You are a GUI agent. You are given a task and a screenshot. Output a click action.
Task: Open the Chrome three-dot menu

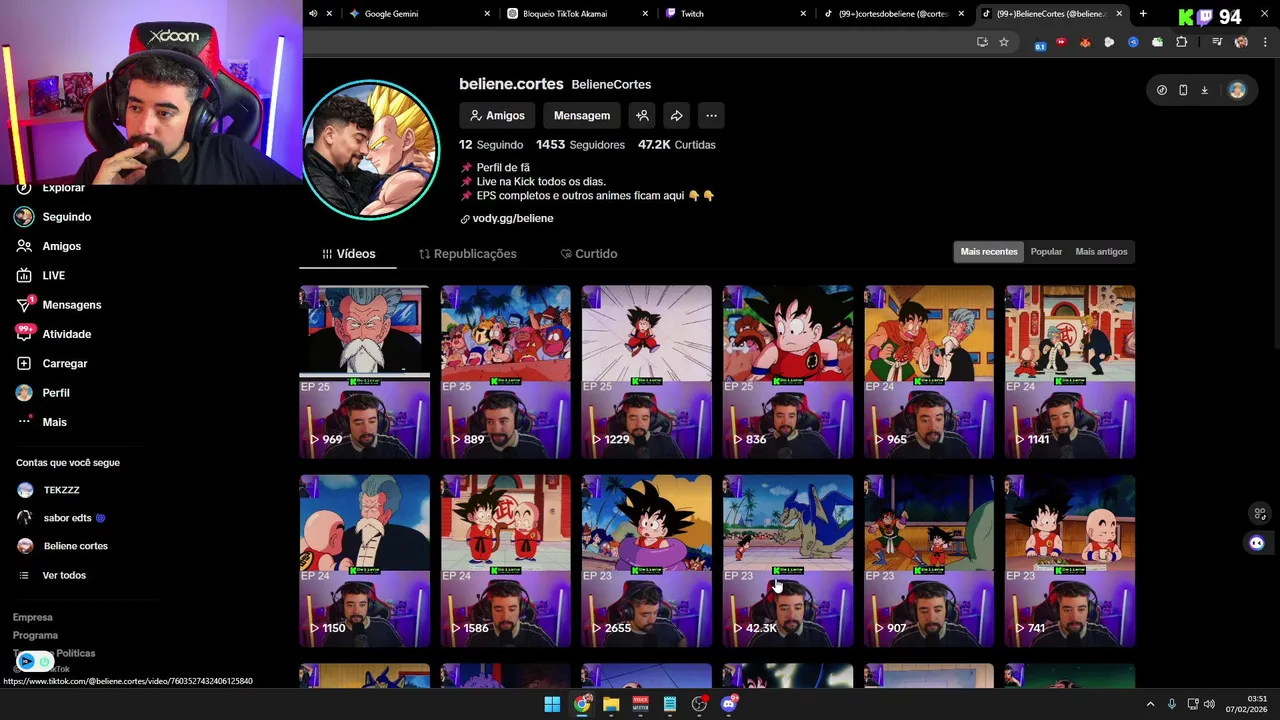[x=1265, y=42]
